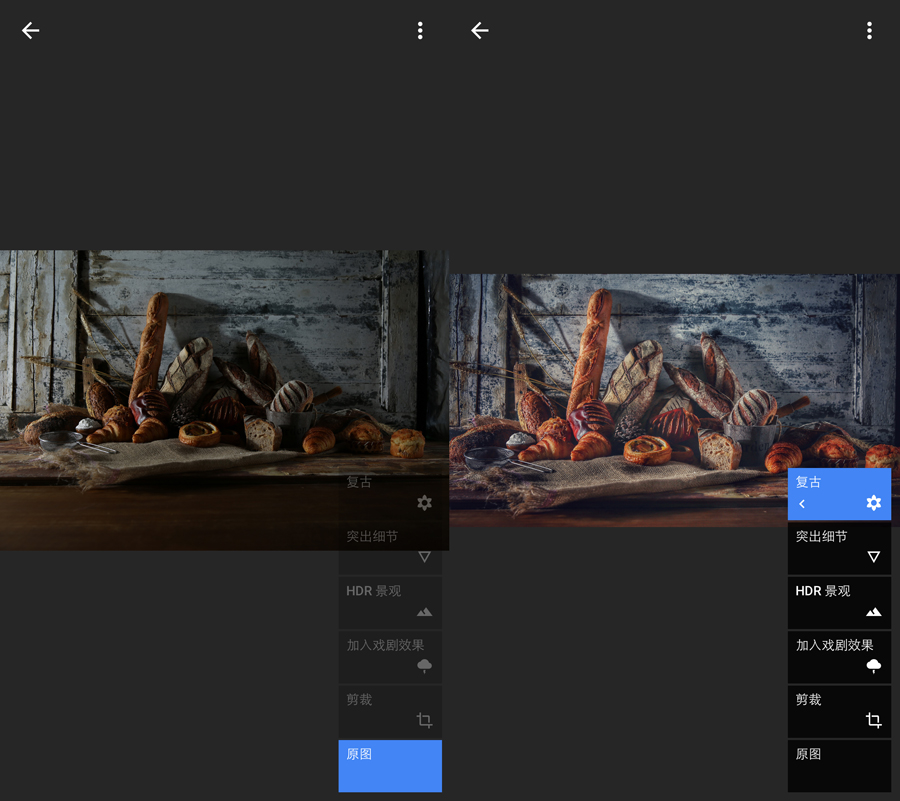
Task: Click the triangle icon on right 突出细节 step
Action: pos(873,557)
